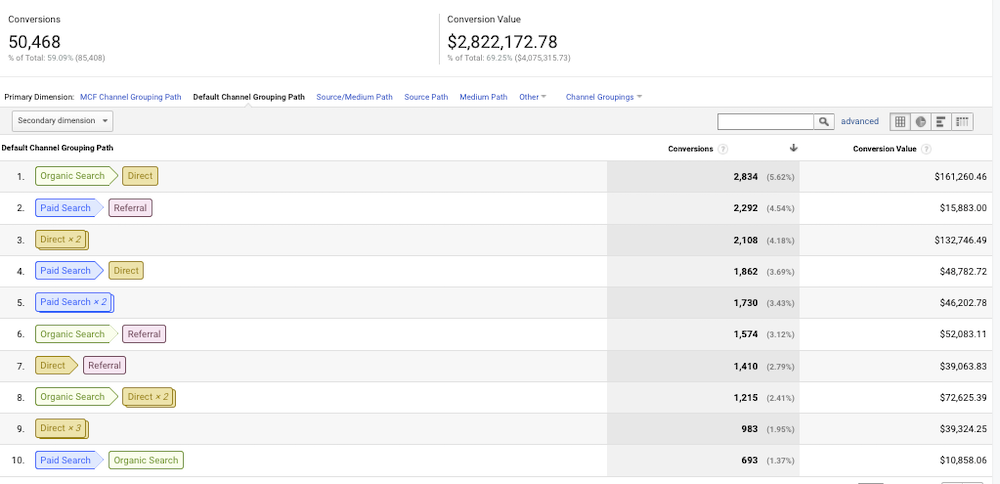Open the advanced filter link
Viewport: 1000px width, 484px height.
(x=860, y=121)
